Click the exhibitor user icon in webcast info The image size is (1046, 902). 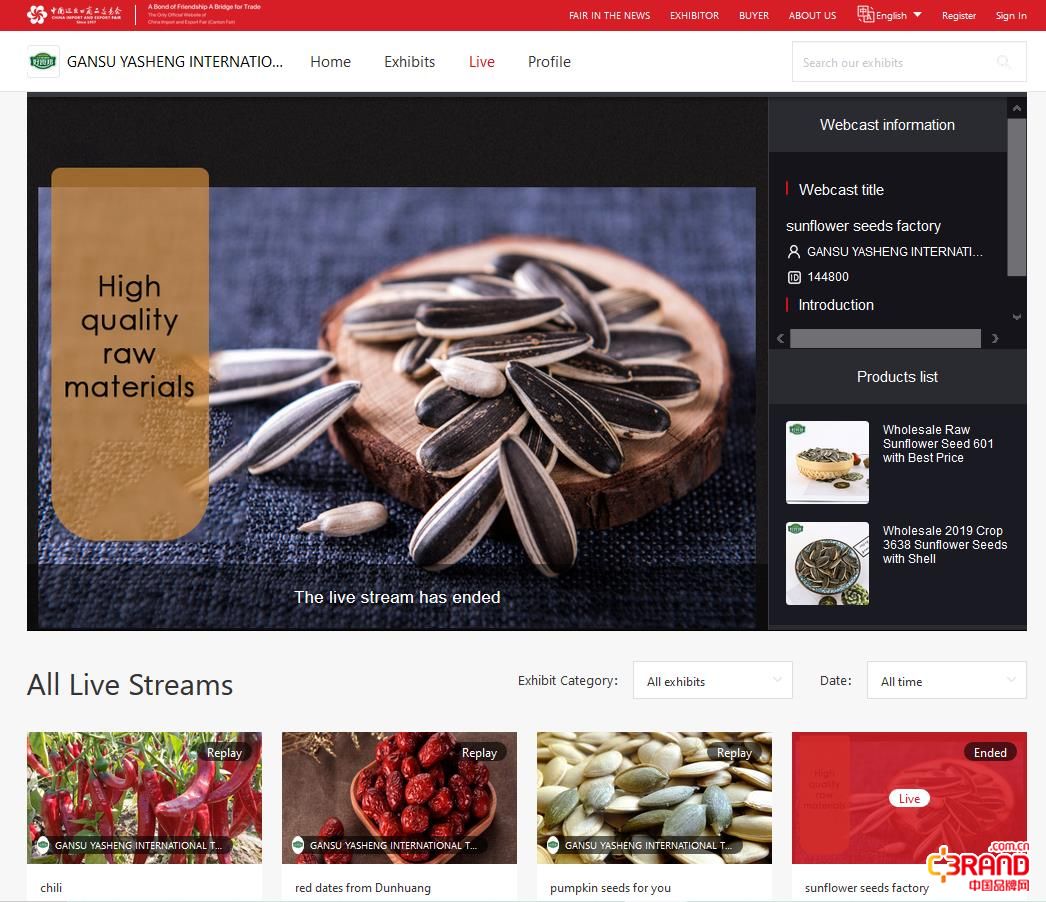click(x=794, y=252)
